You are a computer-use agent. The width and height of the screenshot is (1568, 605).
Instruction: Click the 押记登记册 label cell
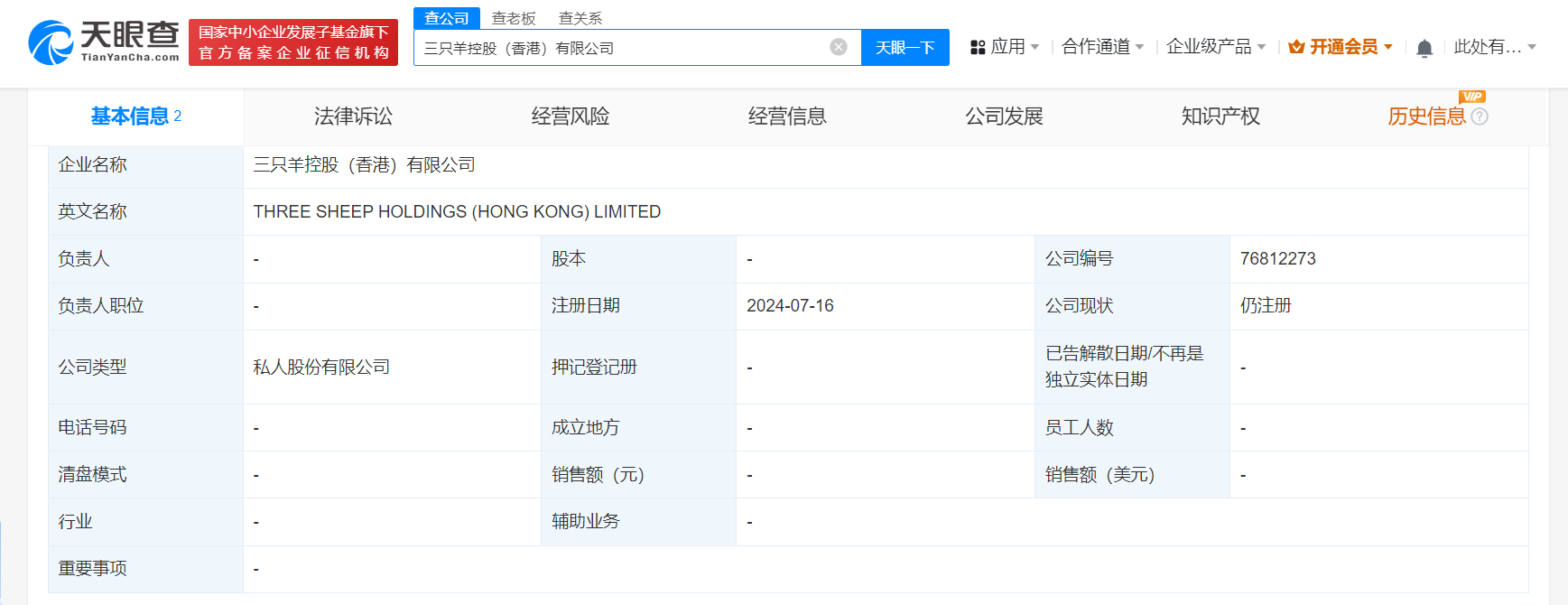(x=638, y=368)
